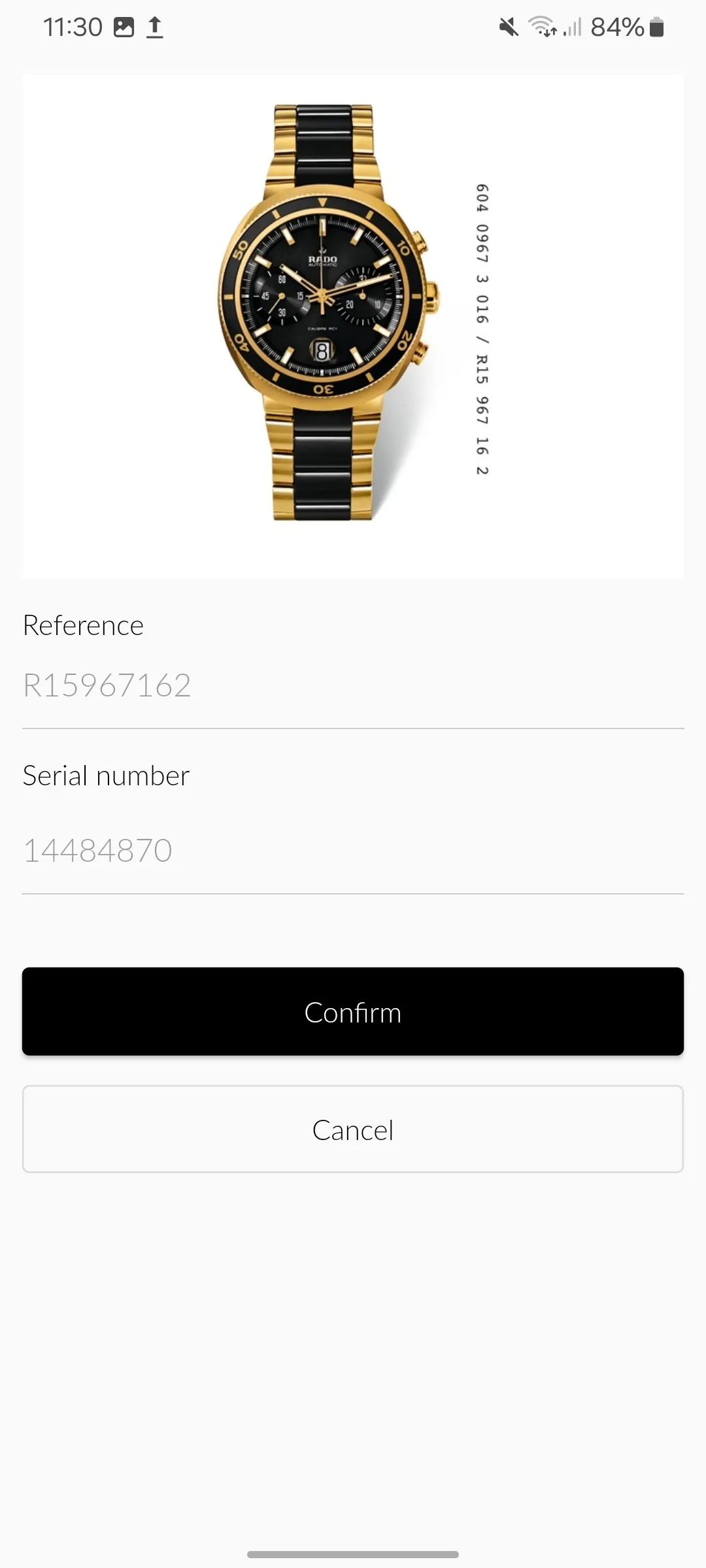Tap the Rado watch product image
Screen dimensions: 706x1568
(353, 325)
